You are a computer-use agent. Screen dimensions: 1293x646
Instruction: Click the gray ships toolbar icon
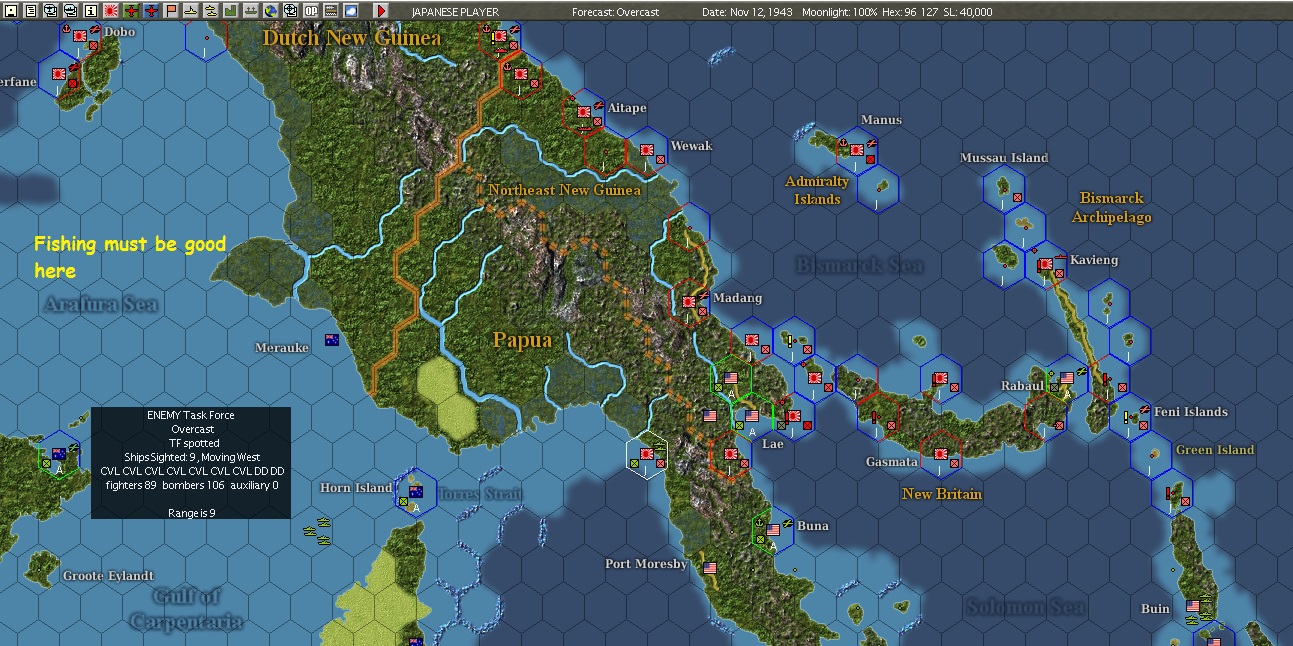coord(250,11)
